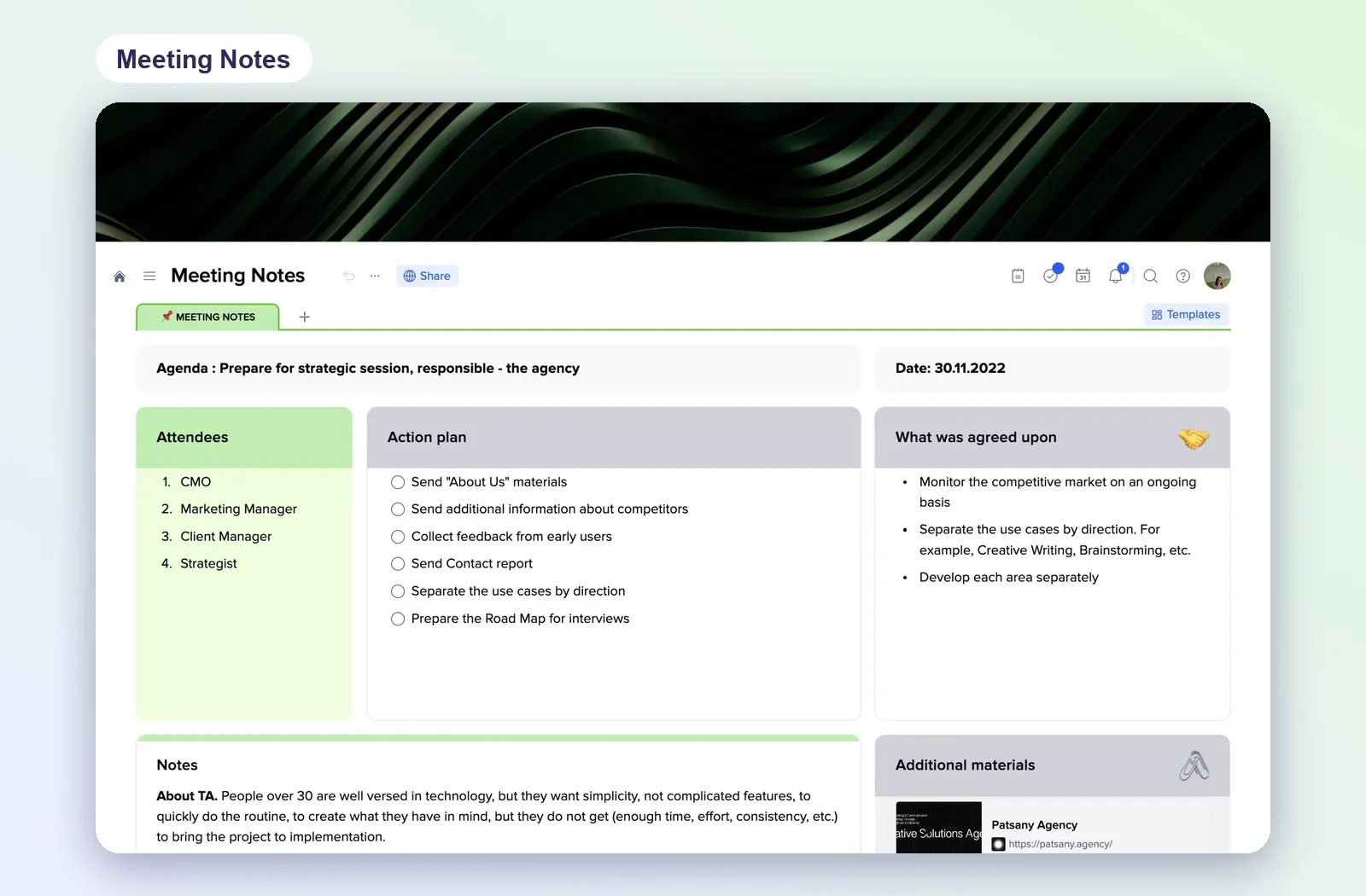1366x896 pixels.
Task: Tick the Send Contact report task
Action: tap(398, 564)
